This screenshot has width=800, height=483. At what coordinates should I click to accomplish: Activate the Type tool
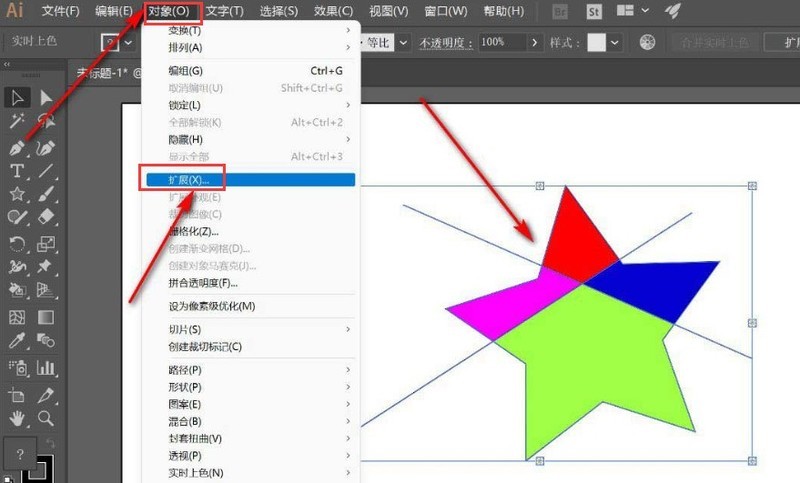tap(17, 171)
